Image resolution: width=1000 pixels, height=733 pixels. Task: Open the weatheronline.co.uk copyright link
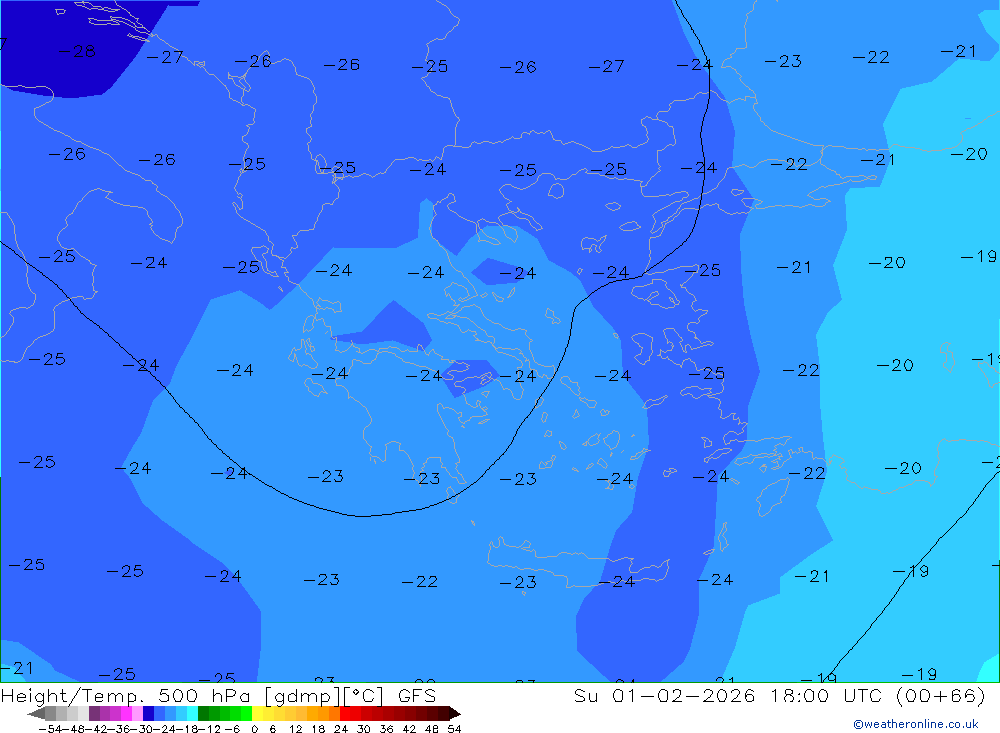pyautogui.click(x=916, y=724)
